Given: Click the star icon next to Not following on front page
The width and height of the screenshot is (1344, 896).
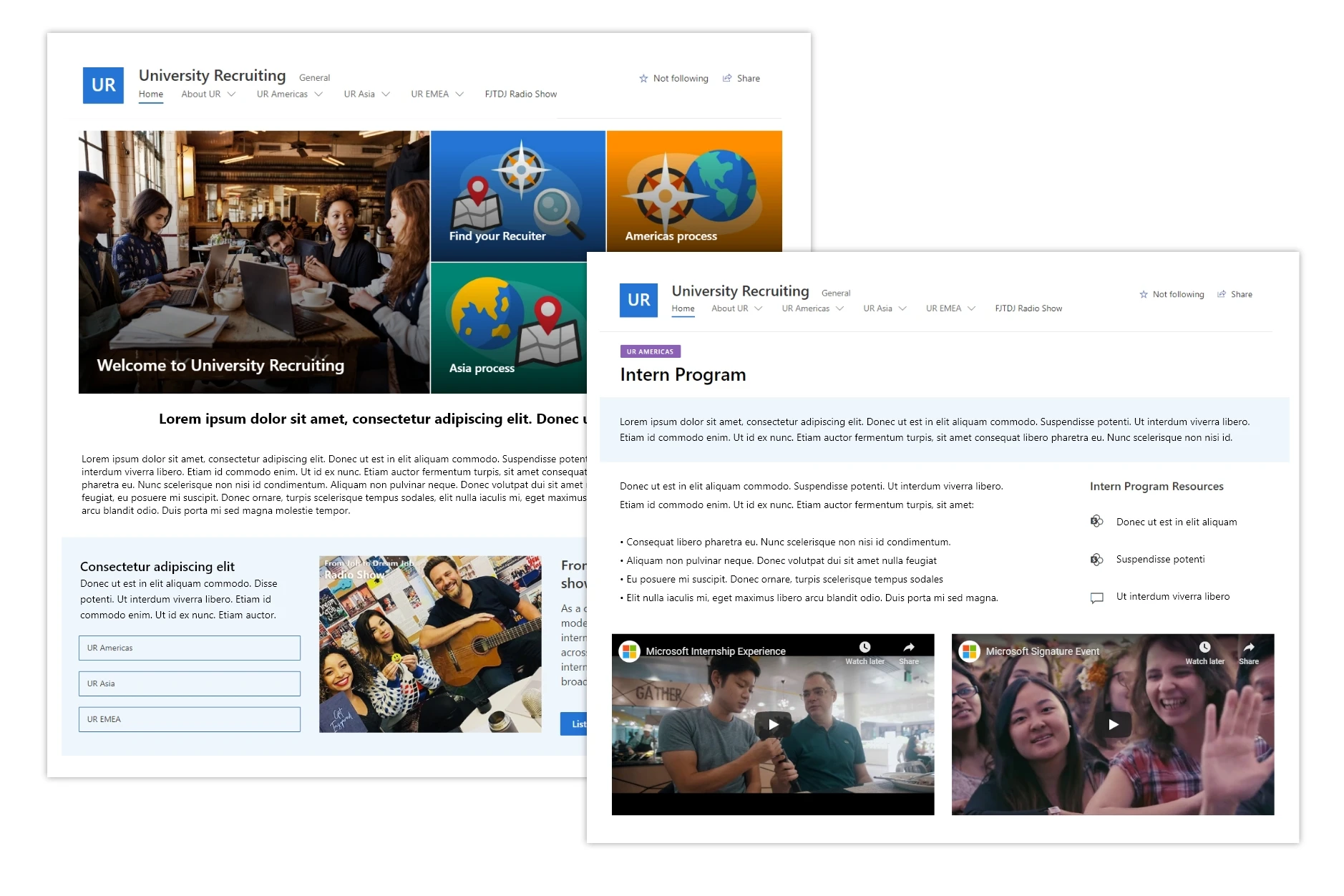Looking at the screenshot, I should 1143,295.
